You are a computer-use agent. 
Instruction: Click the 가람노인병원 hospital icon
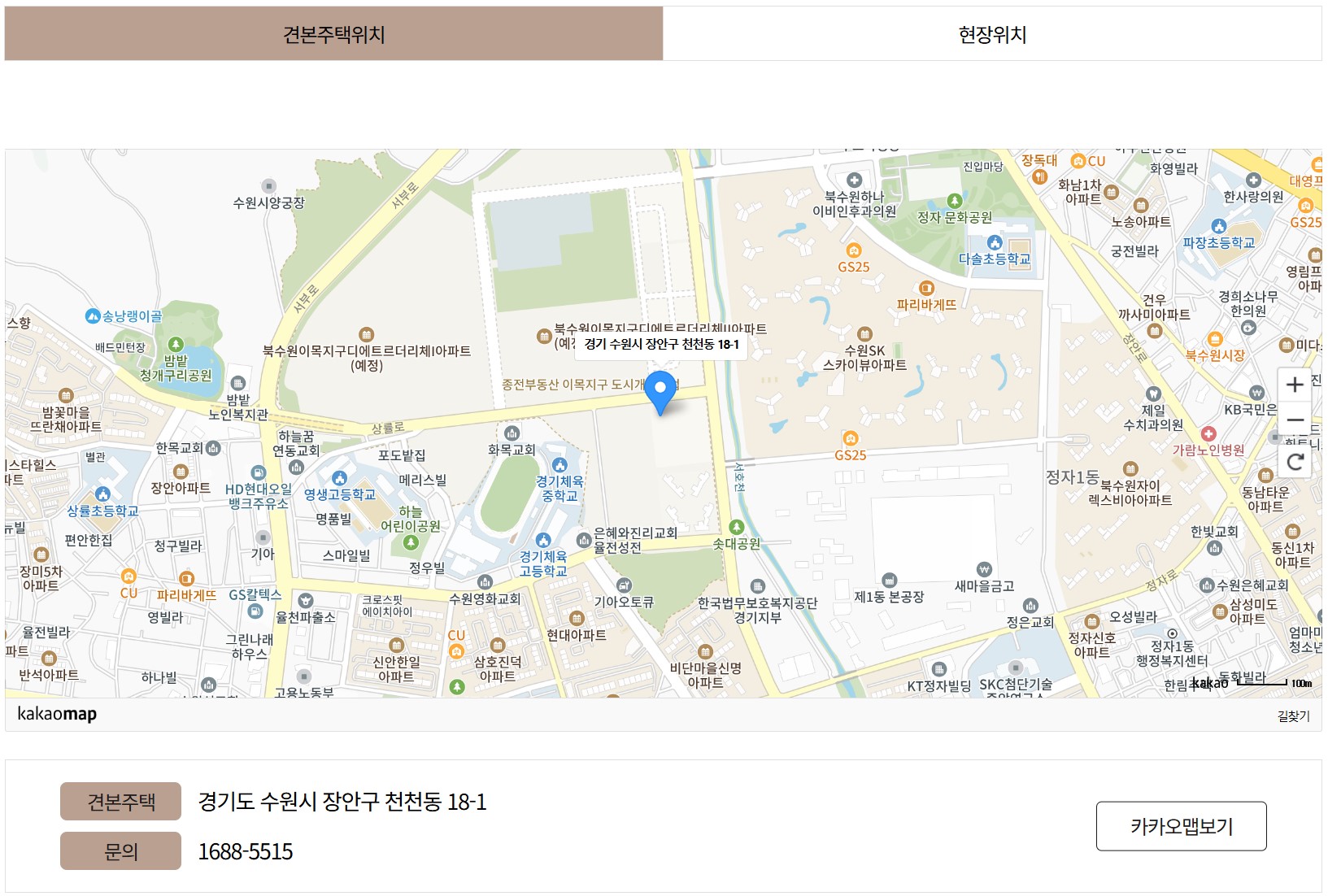click(1208, 434)
